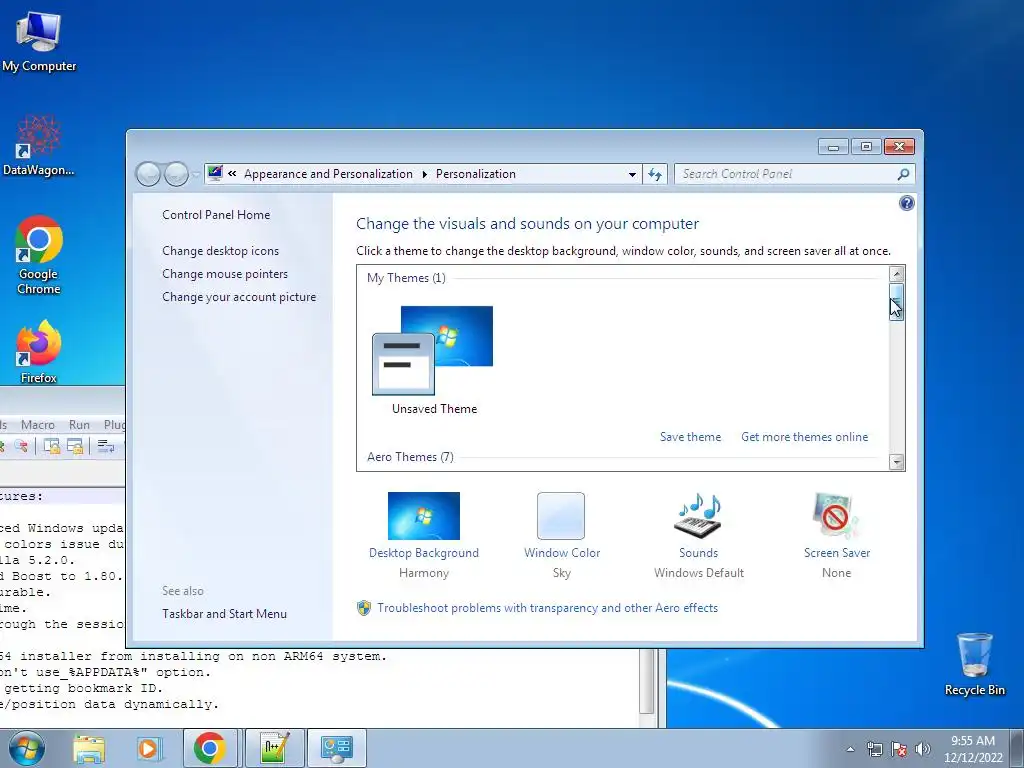This screenshot has height=768, width=1024.
Task: Show hidden tray icons arrow
Action: (x=850, y=749)
